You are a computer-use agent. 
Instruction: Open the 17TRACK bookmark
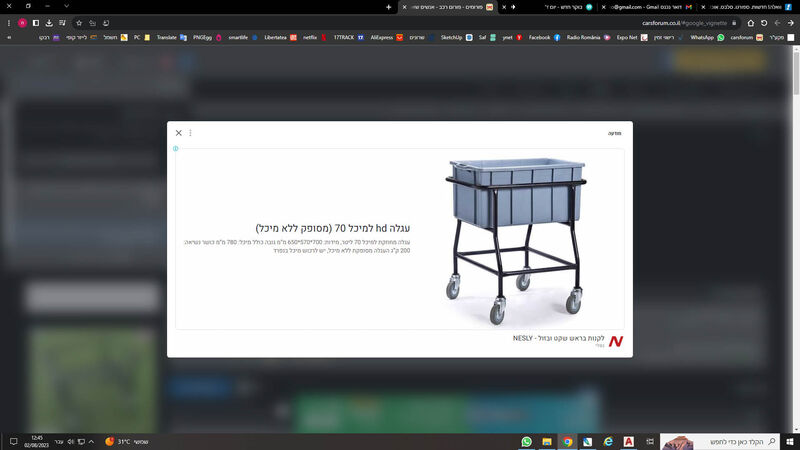click(x=348, y=37)
